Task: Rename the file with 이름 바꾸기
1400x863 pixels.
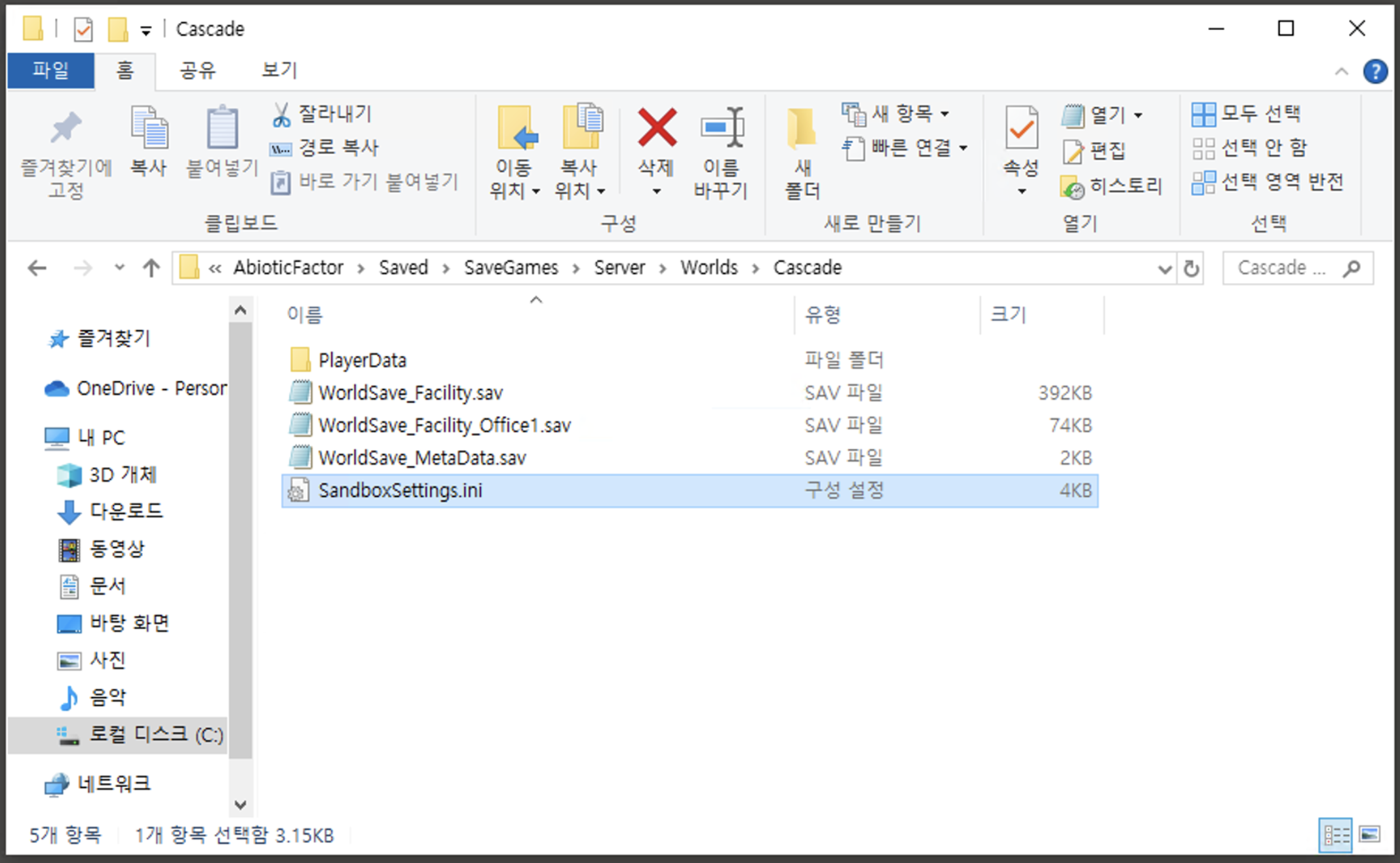Action: click(721, 152)
